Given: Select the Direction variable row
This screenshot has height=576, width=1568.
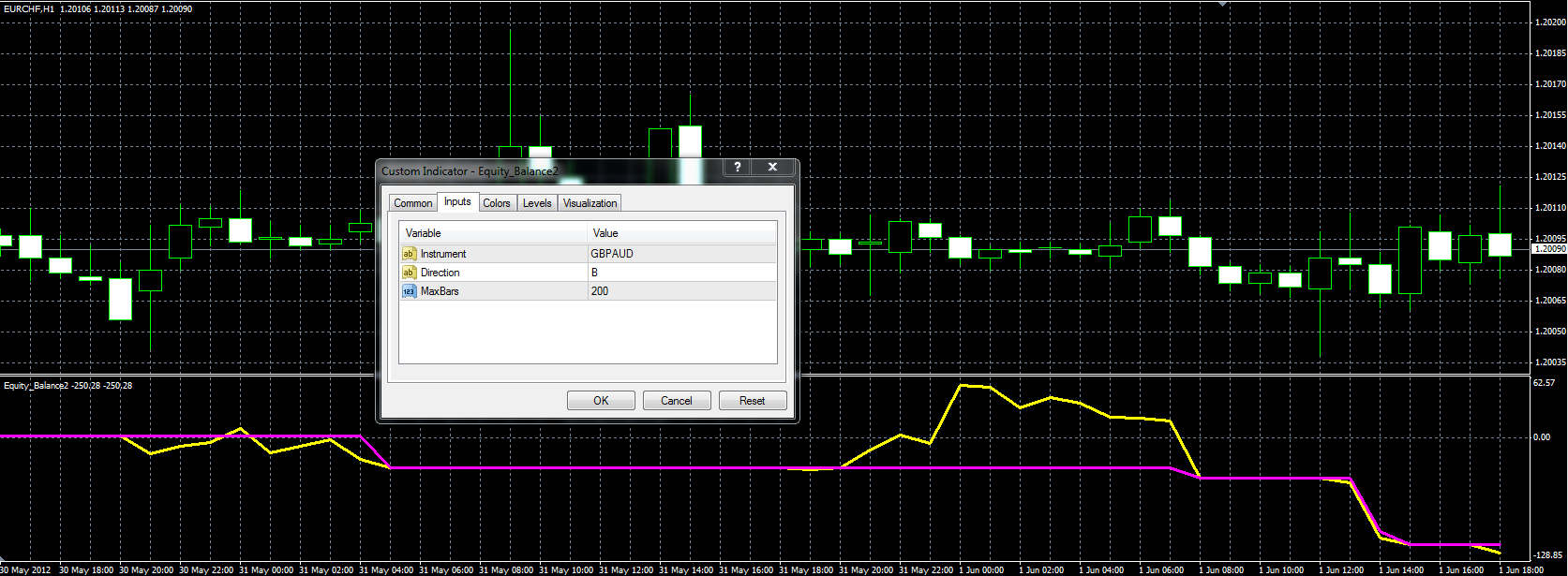Looking at the screenshot, I should point(589,273).
